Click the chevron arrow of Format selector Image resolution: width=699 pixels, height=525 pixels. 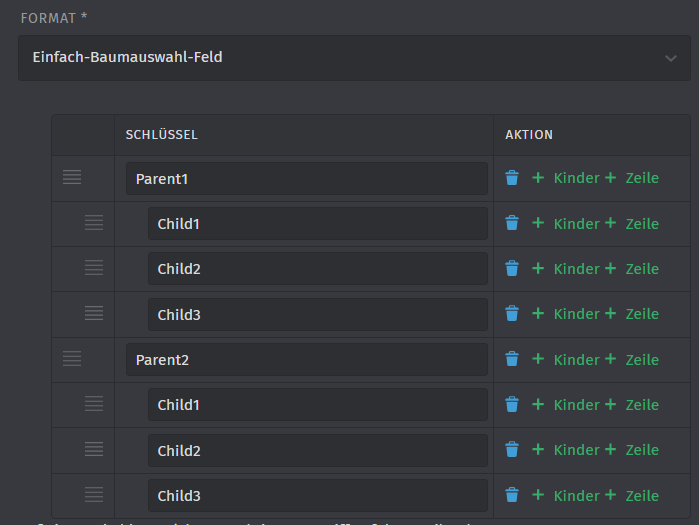pyautogui.click(x=670, y=58)
